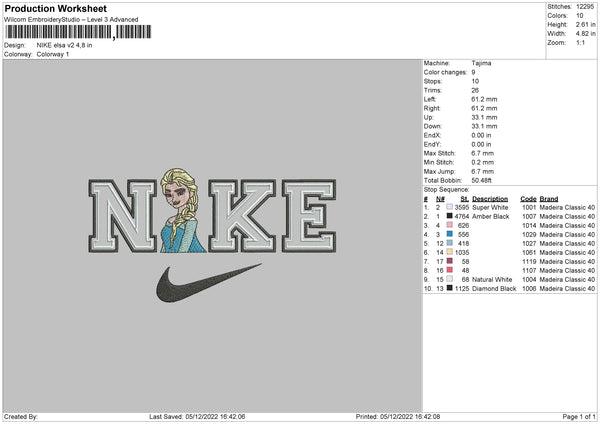Click the 'EndX:' label
Viewport: 600px width, 424px height.
pos(432,135)
